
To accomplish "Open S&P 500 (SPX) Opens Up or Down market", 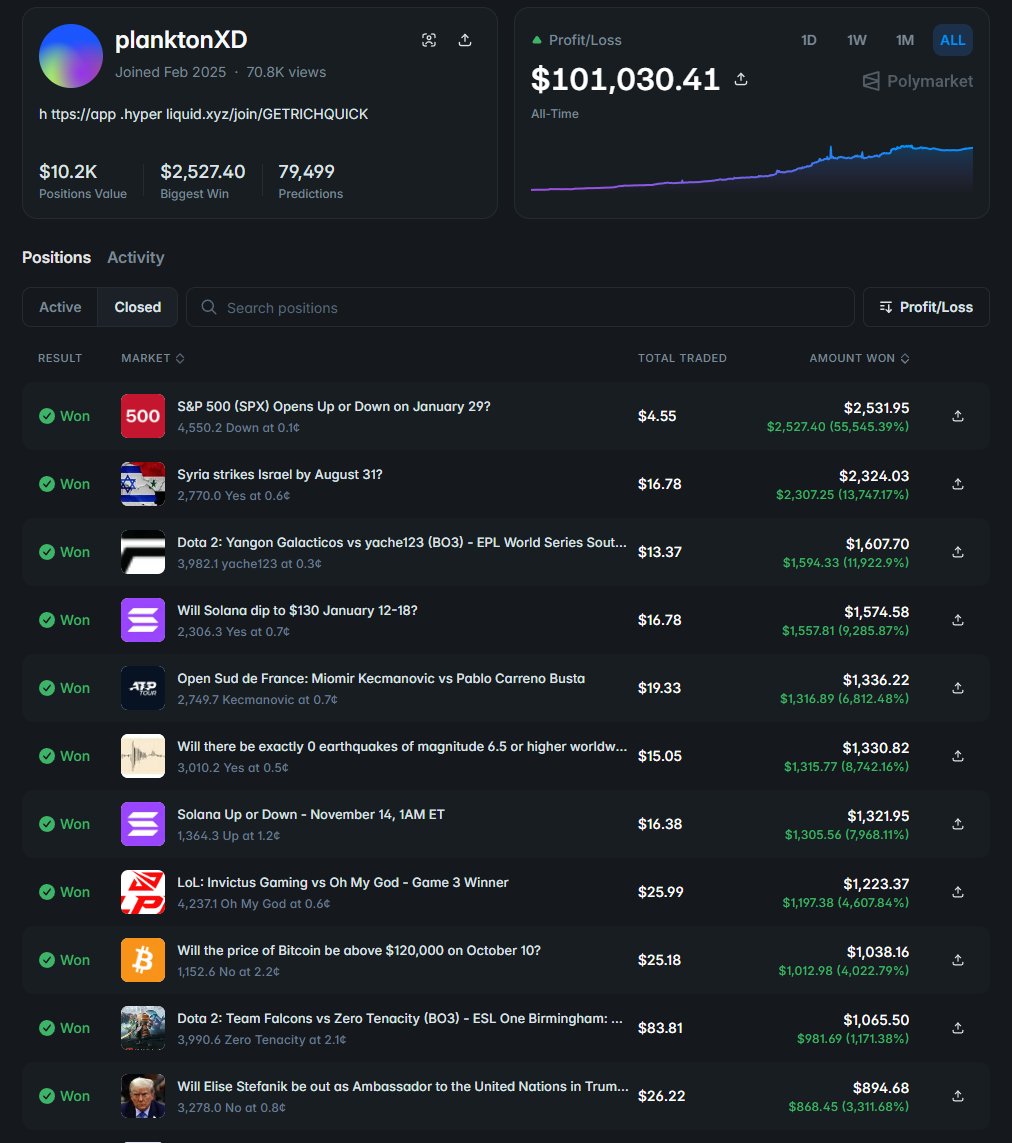I will point(334,407).
